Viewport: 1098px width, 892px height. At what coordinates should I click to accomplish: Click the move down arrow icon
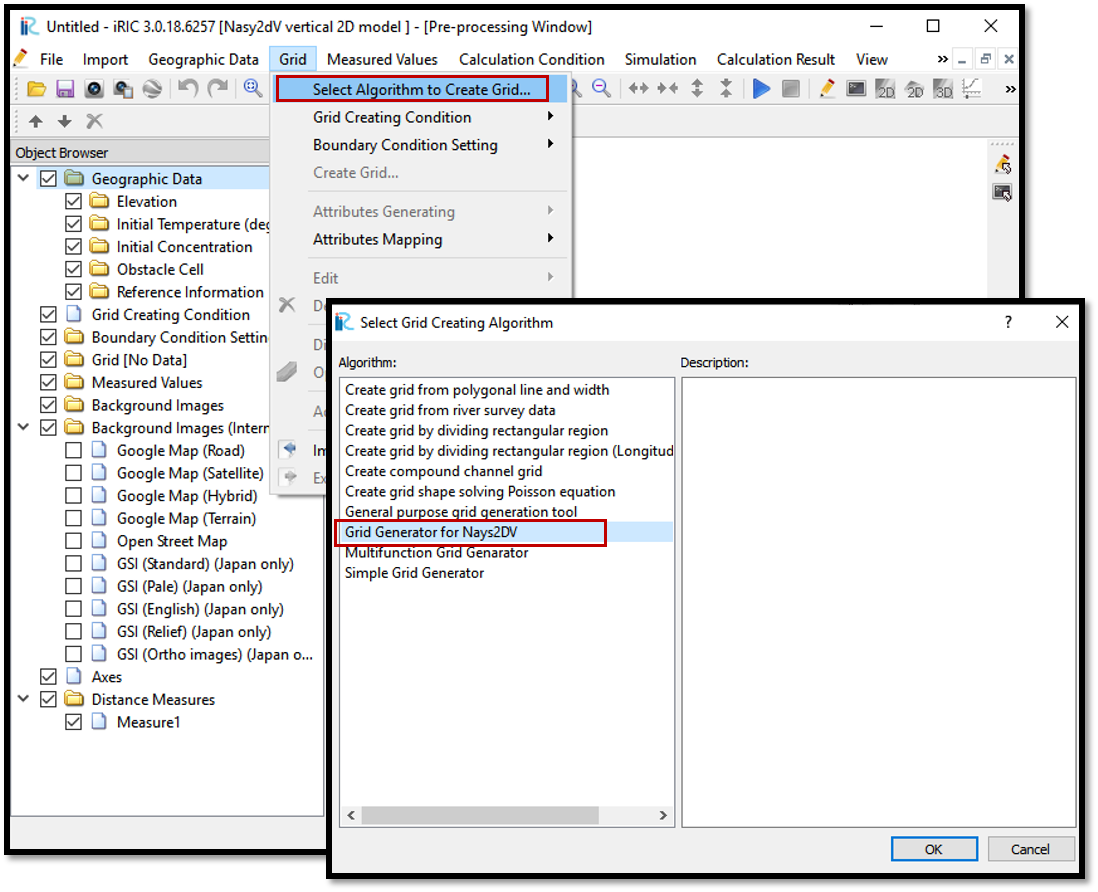65,121
